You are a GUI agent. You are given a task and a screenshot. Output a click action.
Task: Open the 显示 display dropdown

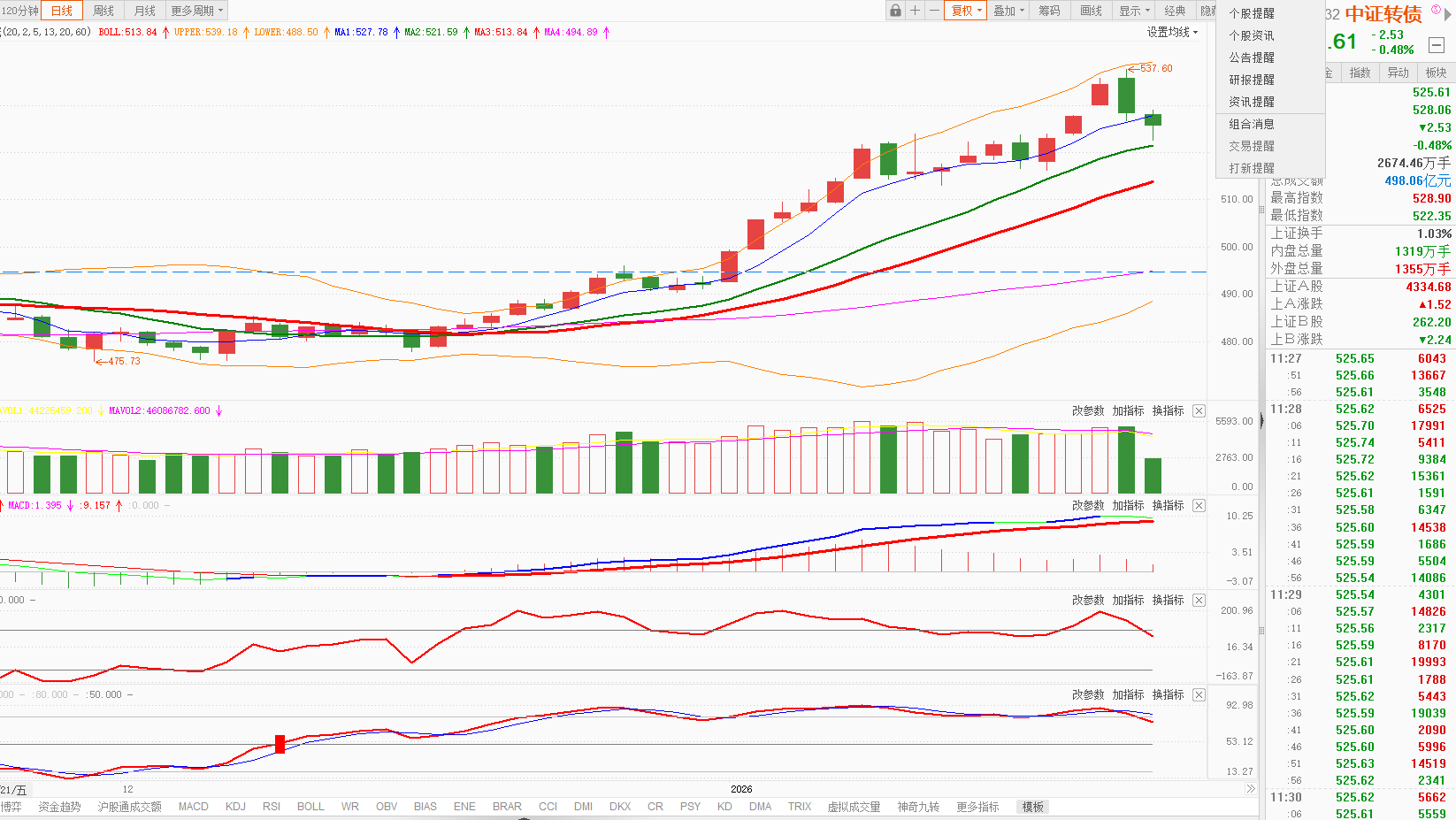tap(1134, 11)
